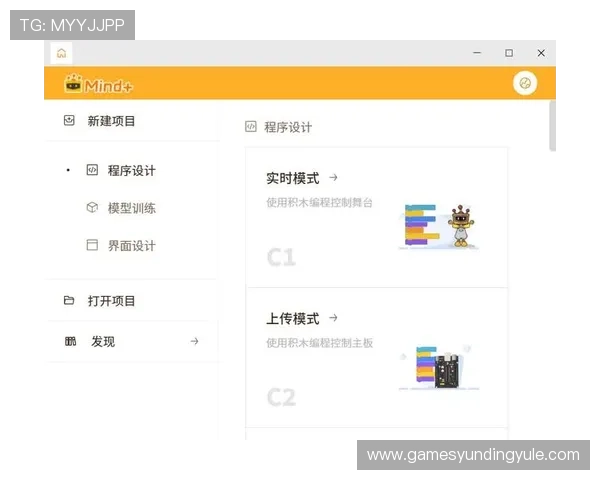Open 上传模式 title link

click(x=293, y=318)
